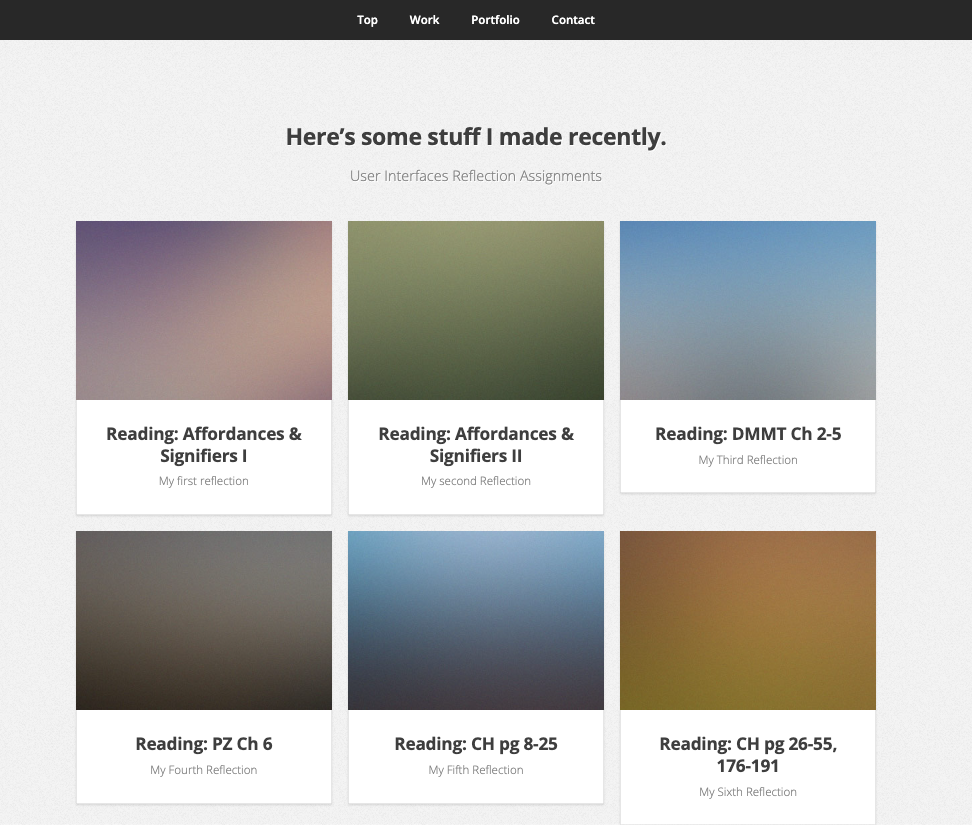Click the orange-brown CH pg 26-55 image
This screenshot has height=825, width=972.
click(748, 620)
